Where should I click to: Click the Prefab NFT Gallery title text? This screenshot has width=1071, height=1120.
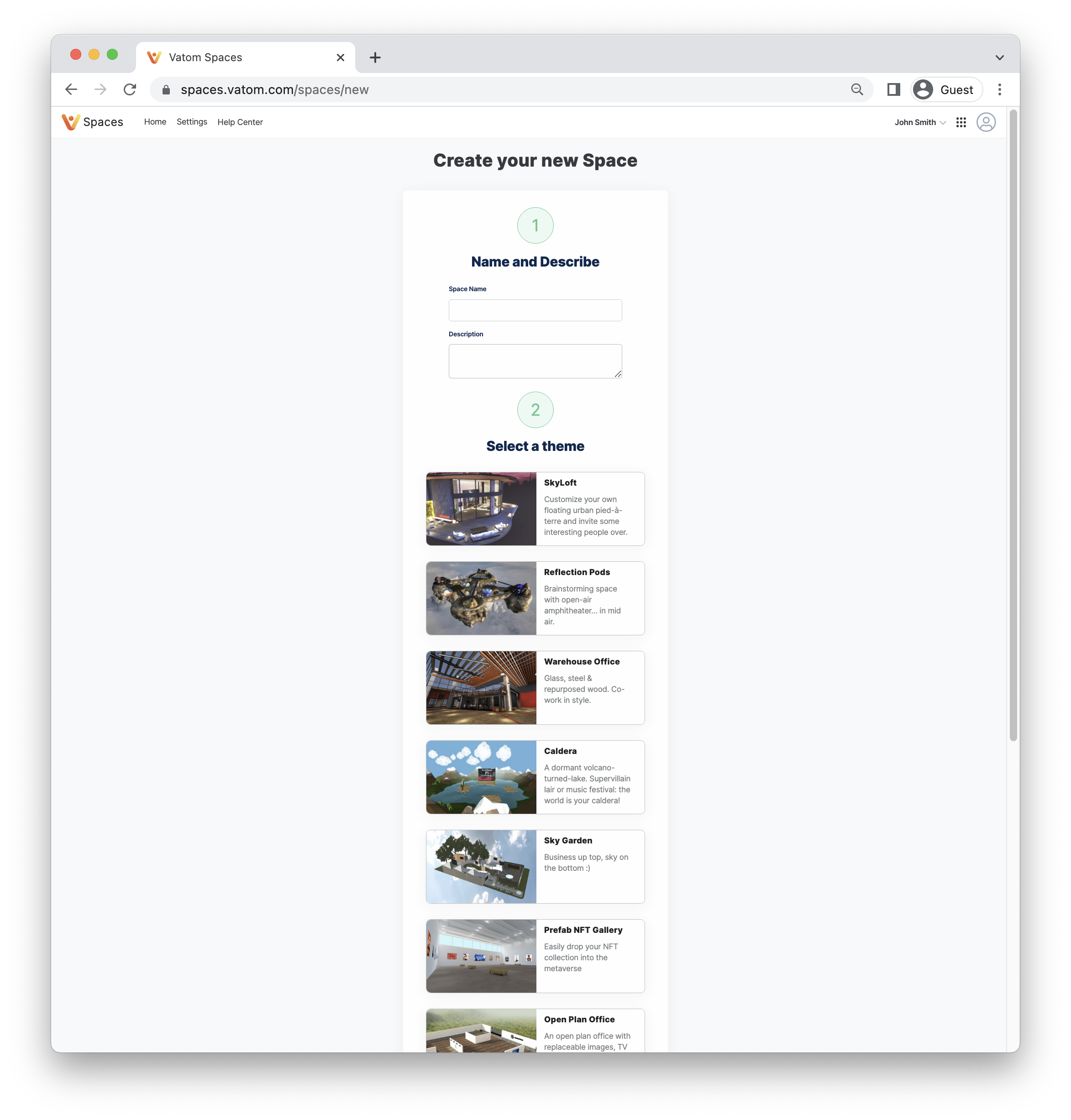click(x=583, y=931)
